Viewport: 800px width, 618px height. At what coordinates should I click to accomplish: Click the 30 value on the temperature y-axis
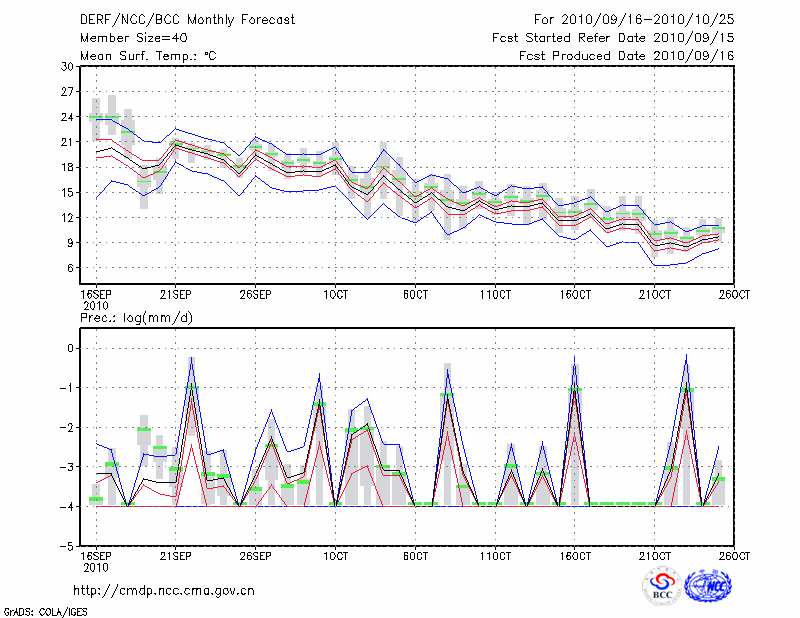(68, 66)
